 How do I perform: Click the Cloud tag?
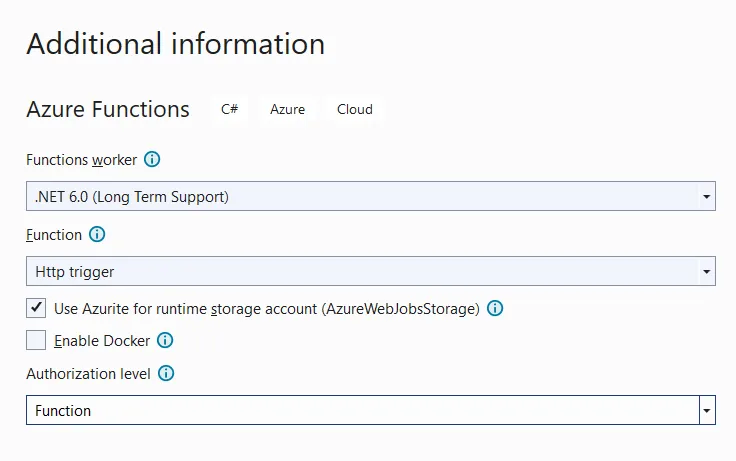(x=354, y=110)
